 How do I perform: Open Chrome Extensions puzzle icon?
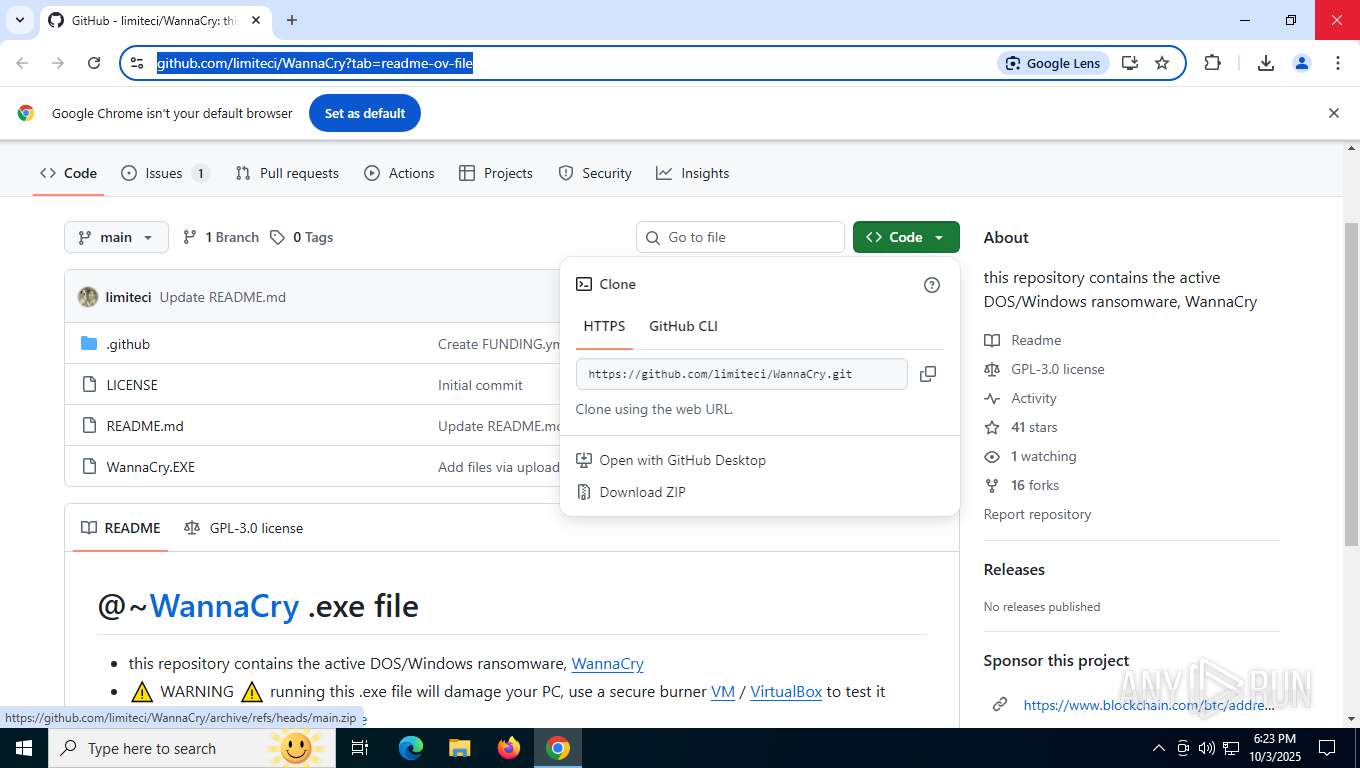[1213, 63]
